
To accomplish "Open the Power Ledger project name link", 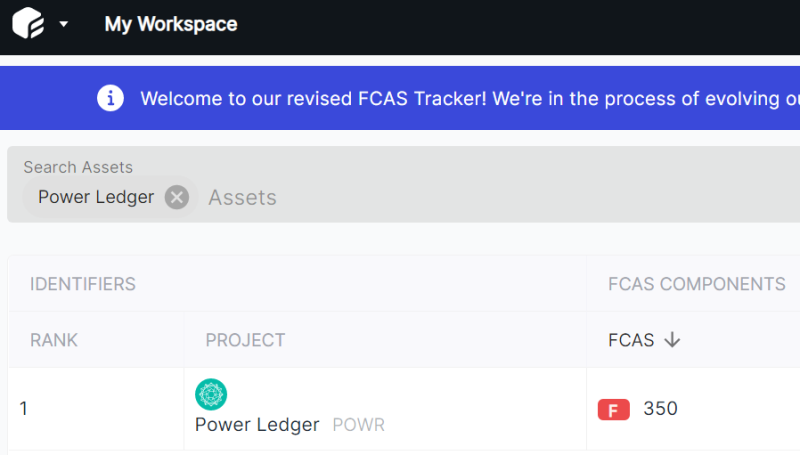I will pos(257,425).
